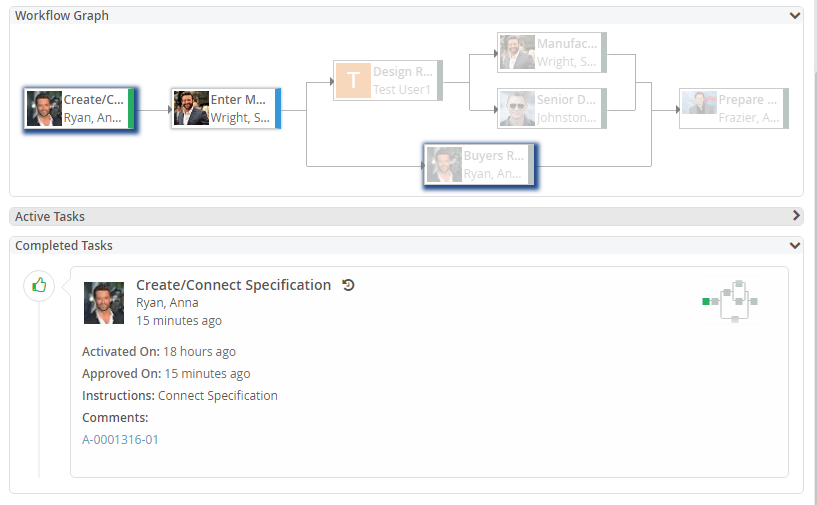Viewport: 817px width, 505px height.
Task: Click the history icon beside Create/Connect Specification
Action: 348,285
